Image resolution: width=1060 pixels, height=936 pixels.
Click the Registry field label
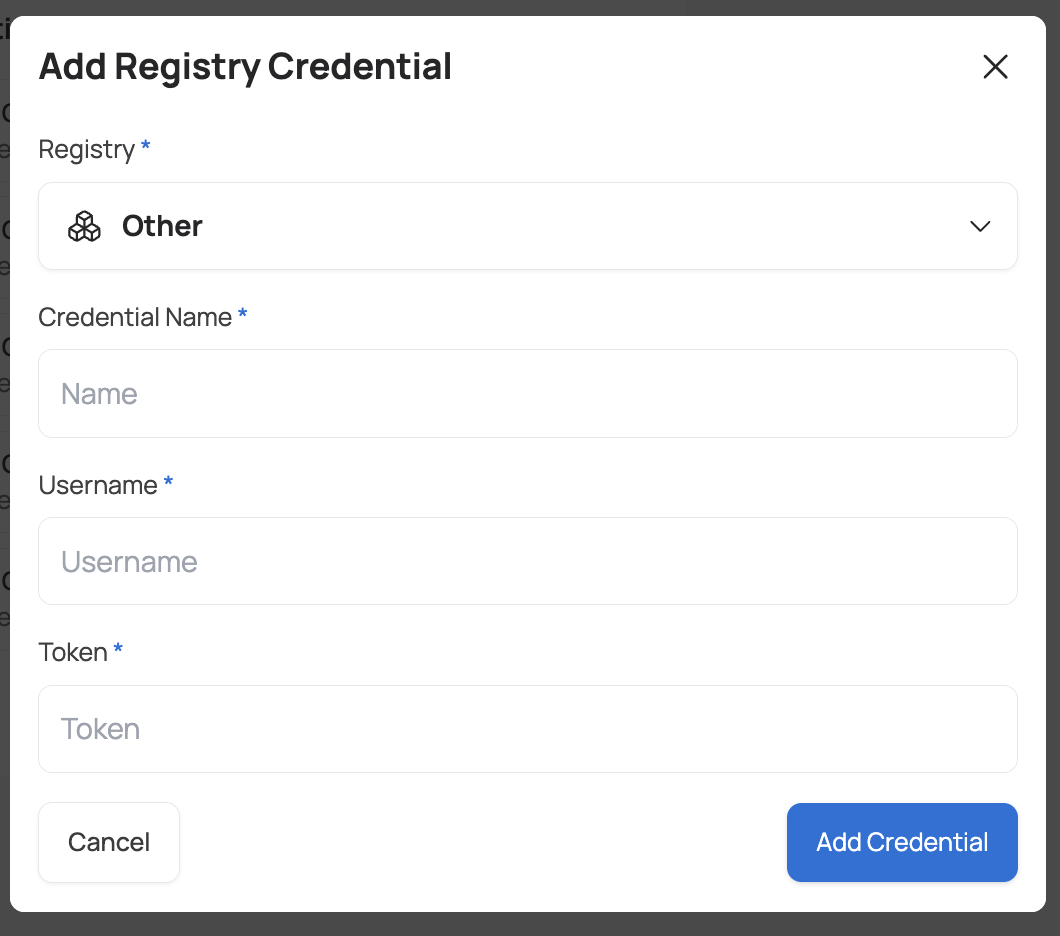tap(85, 149)
